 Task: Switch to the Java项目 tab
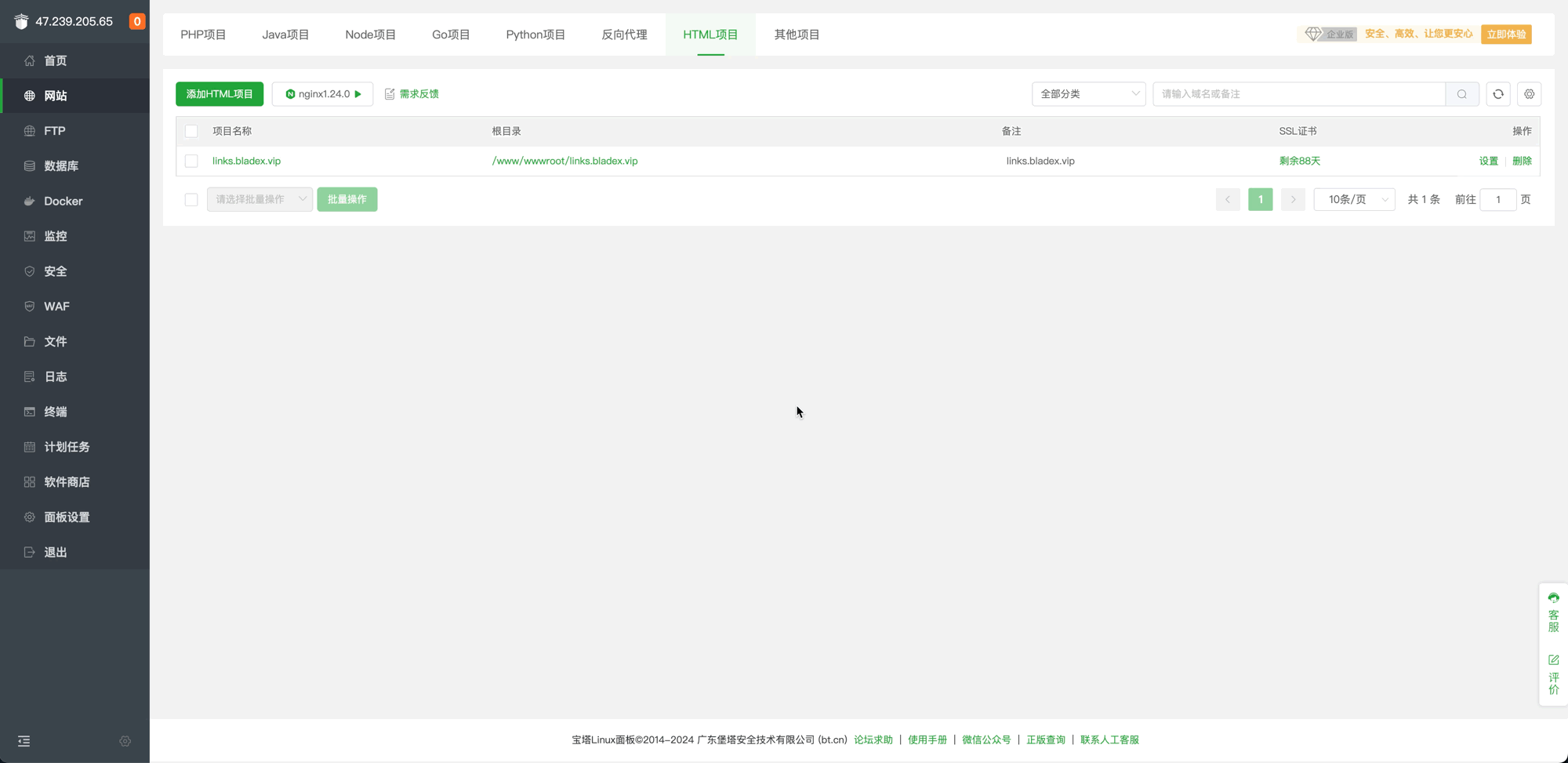click(x=285, y=35)
